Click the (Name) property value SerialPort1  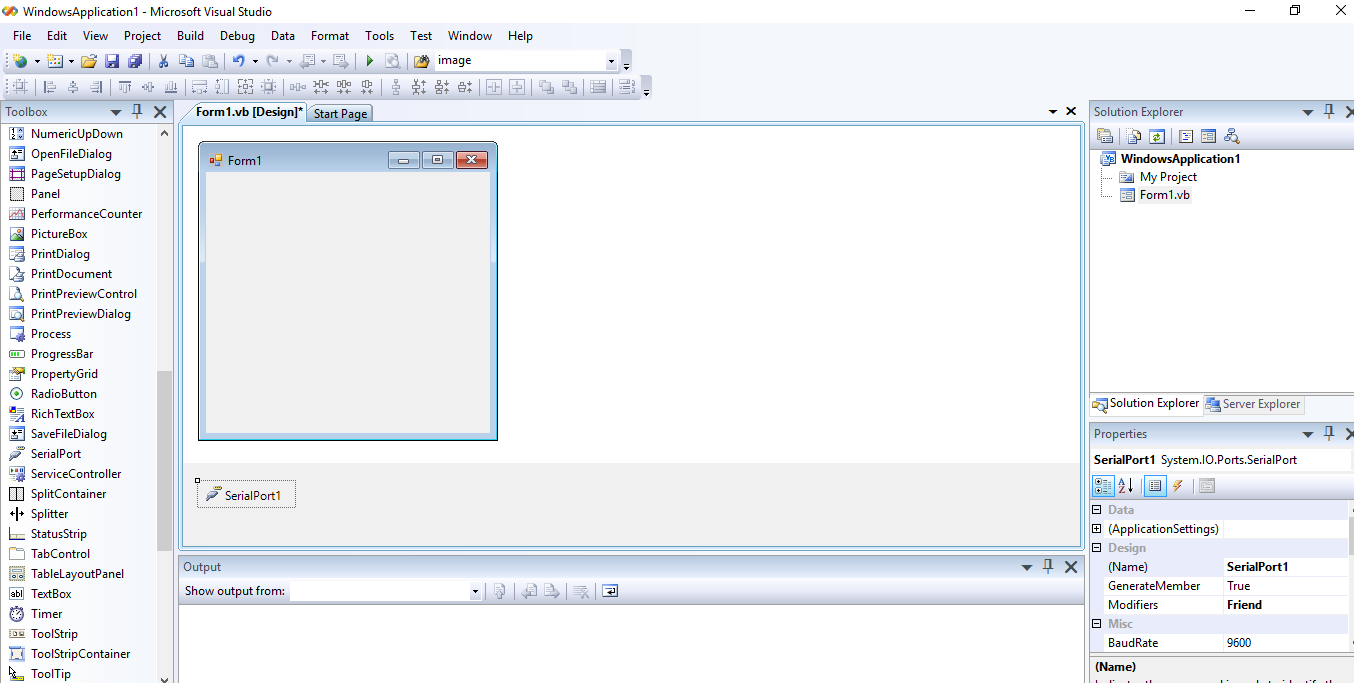(1286, 567)
